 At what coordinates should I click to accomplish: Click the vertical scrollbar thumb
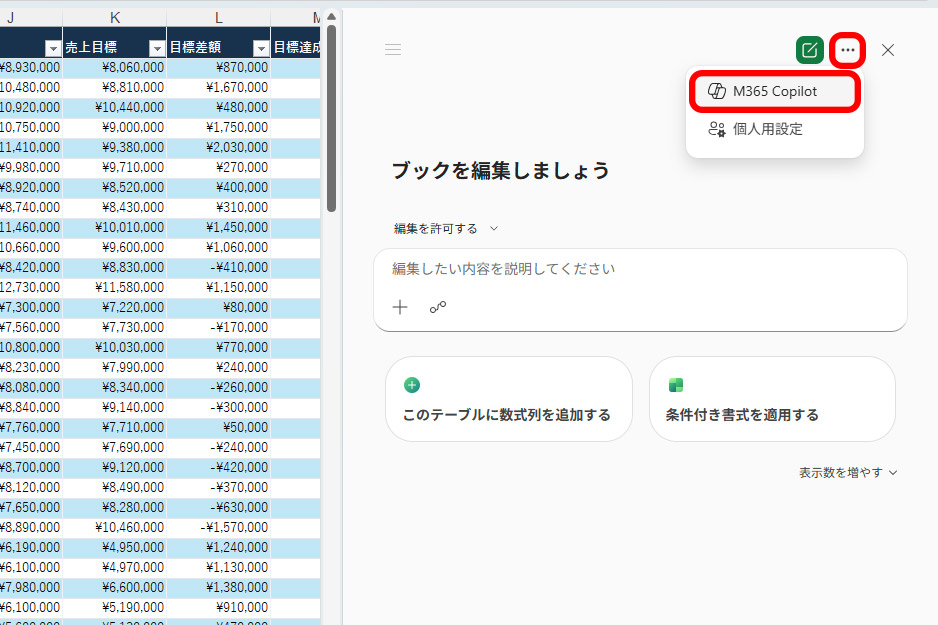click(x=331, y=118)
